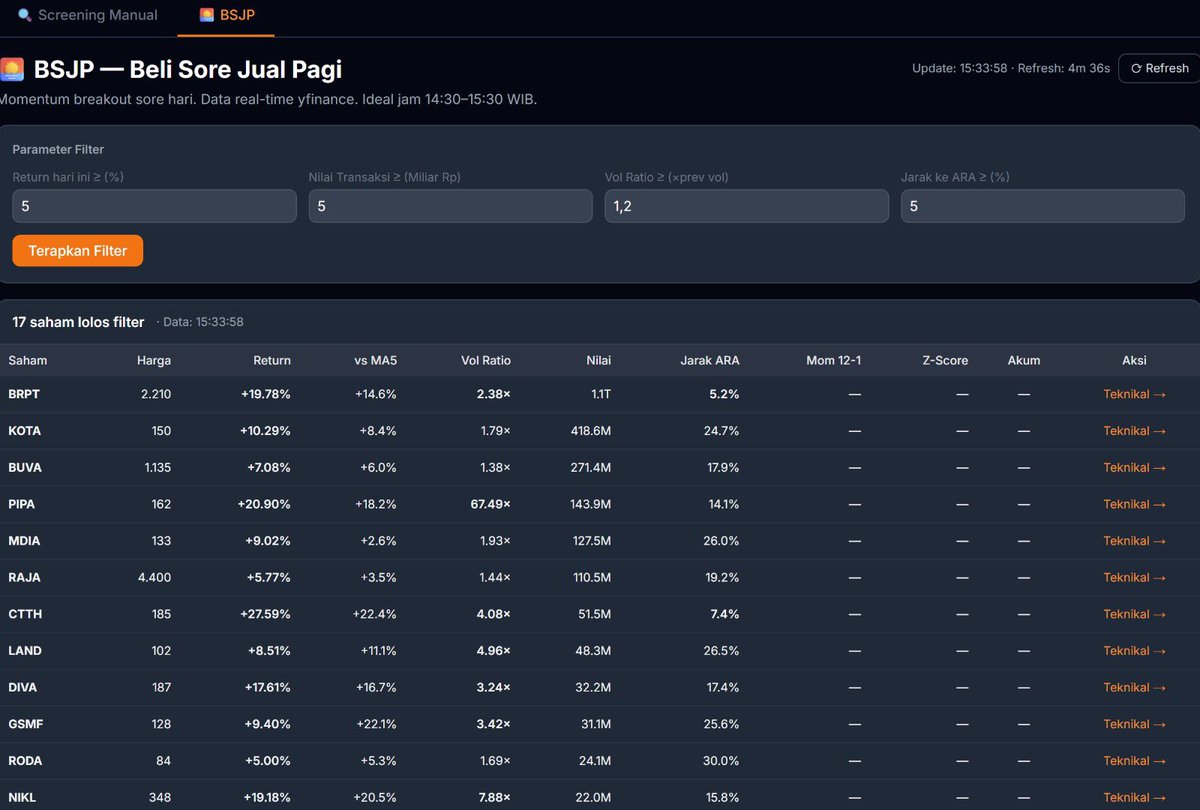This screenshot has width=1200, height=810.
Task: Click the 418.6M Nilai value
Action: click(x=590, y=431)
